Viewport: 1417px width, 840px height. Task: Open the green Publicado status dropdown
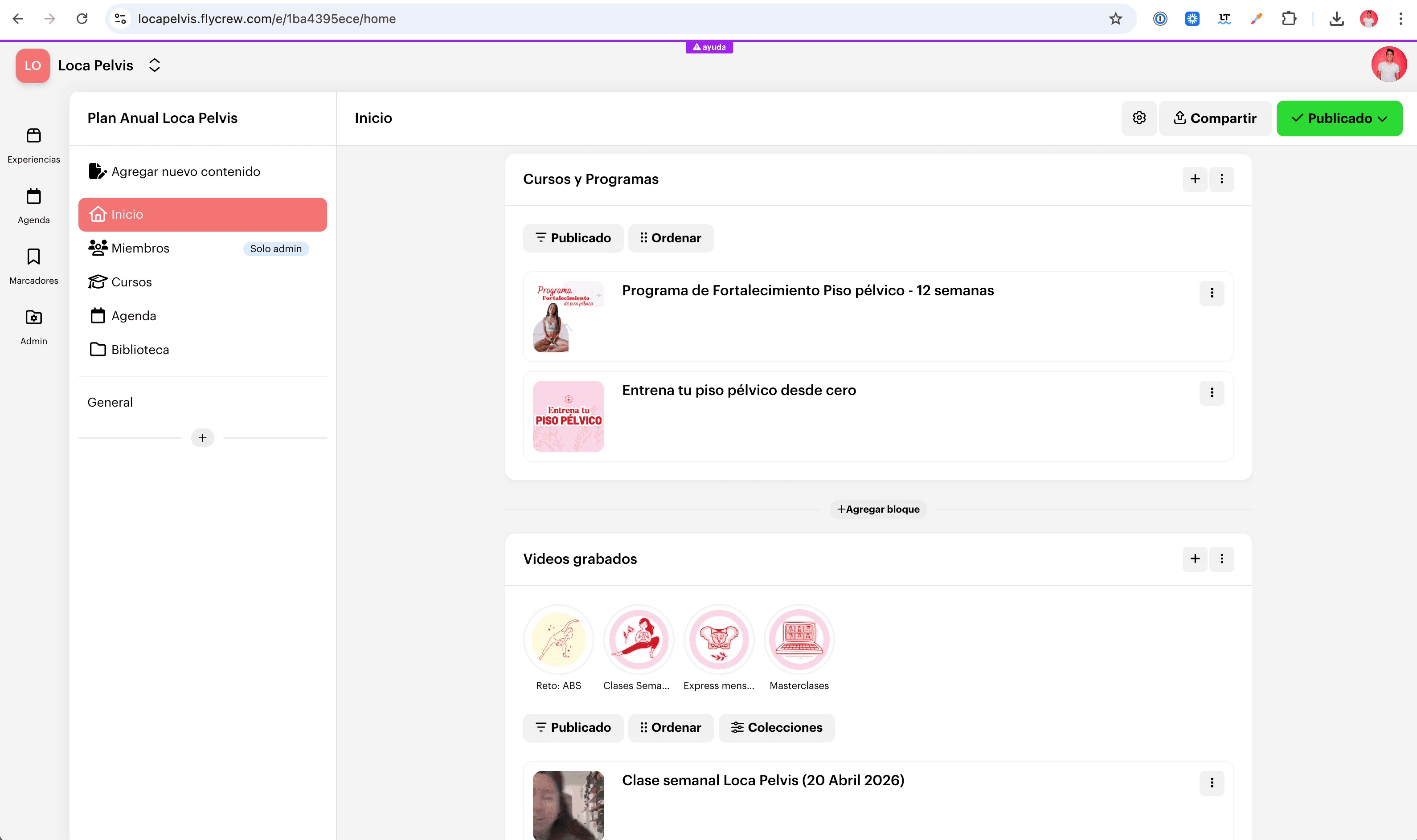(x=1339, y=118)
